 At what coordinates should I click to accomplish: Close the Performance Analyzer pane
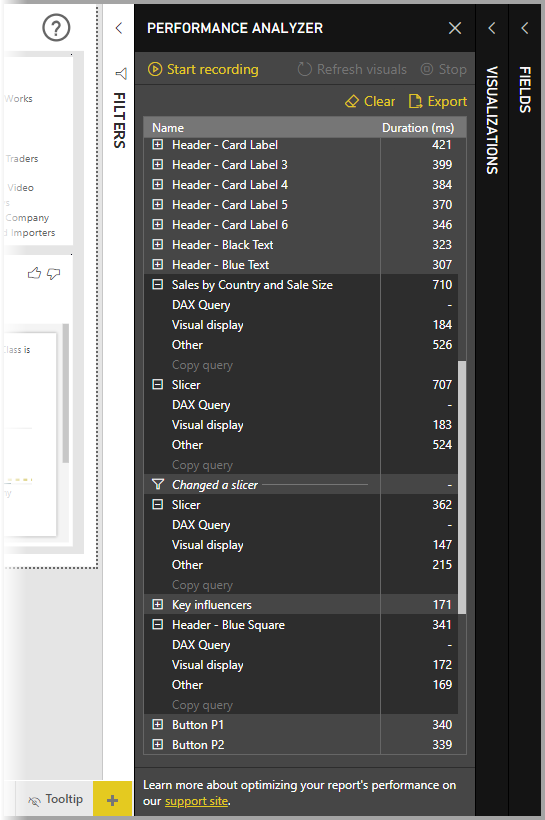pos(455,28)
